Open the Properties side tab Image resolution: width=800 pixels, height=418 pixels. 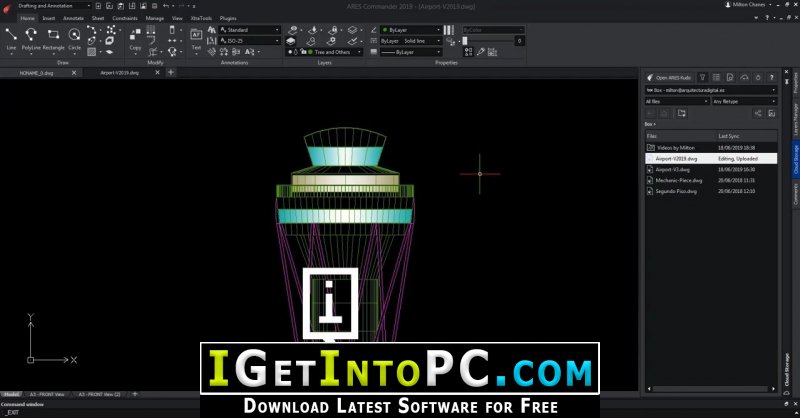click(x=795, y=83)
